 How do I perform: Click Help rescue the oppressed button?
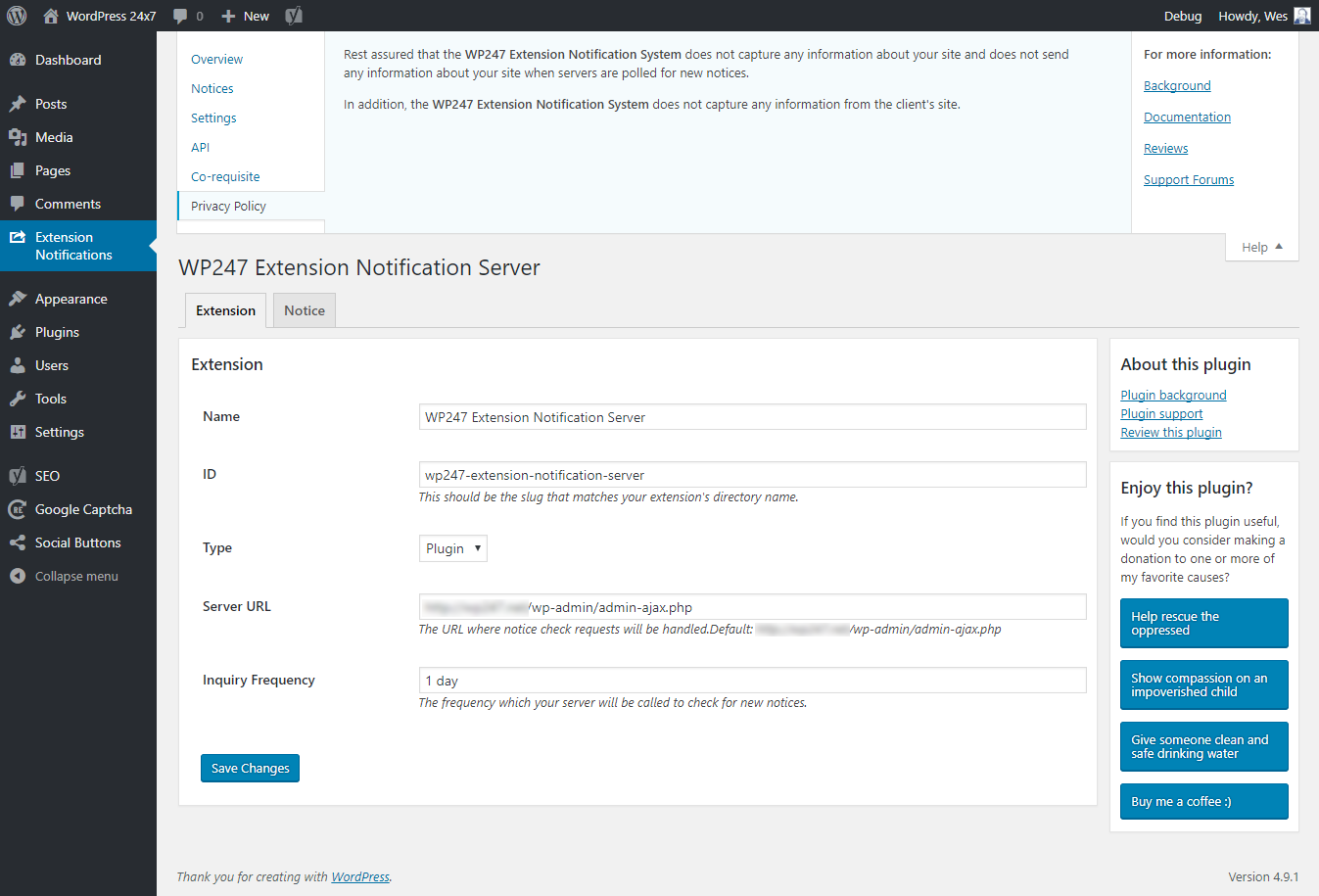[x=1203, y=623]
